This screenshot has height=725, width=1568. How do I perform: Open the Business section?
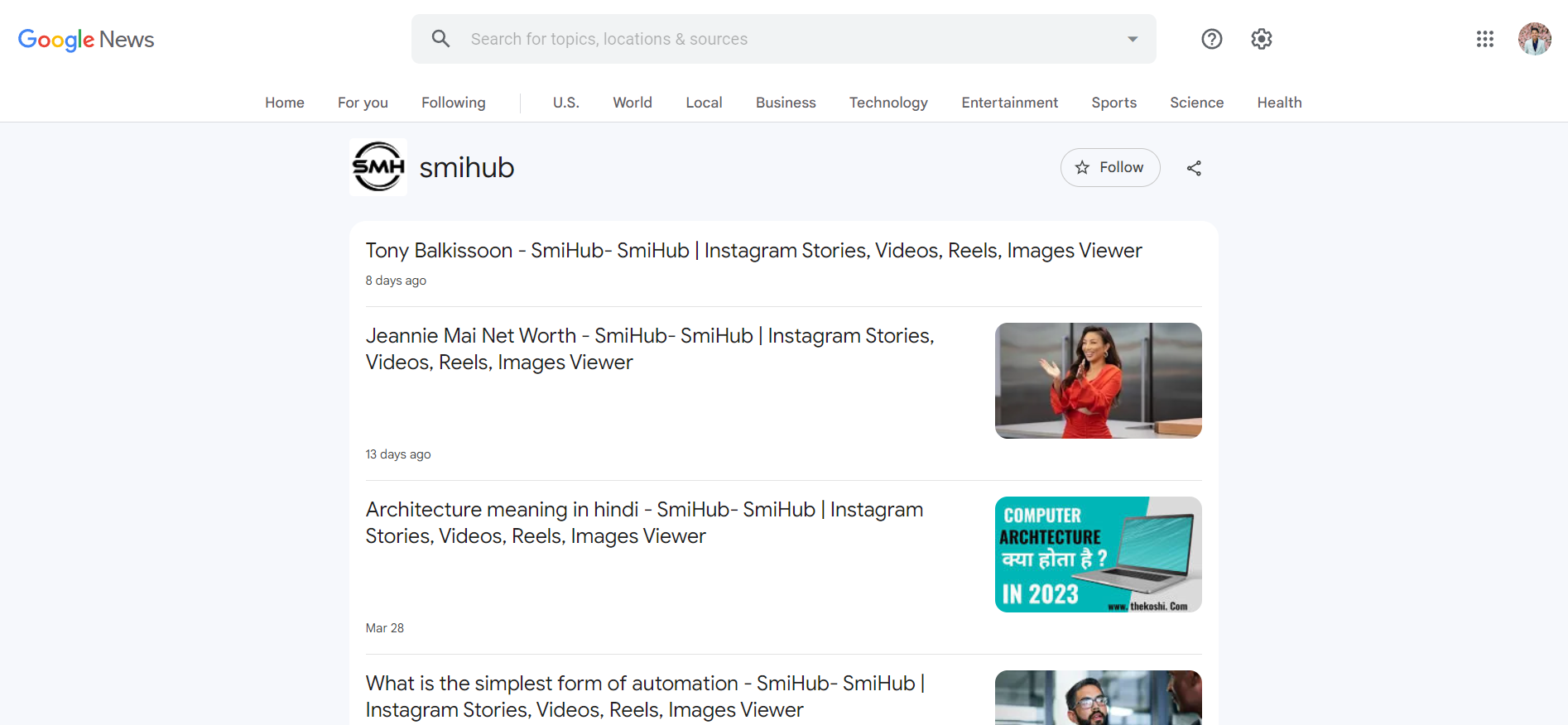(786, 103)
